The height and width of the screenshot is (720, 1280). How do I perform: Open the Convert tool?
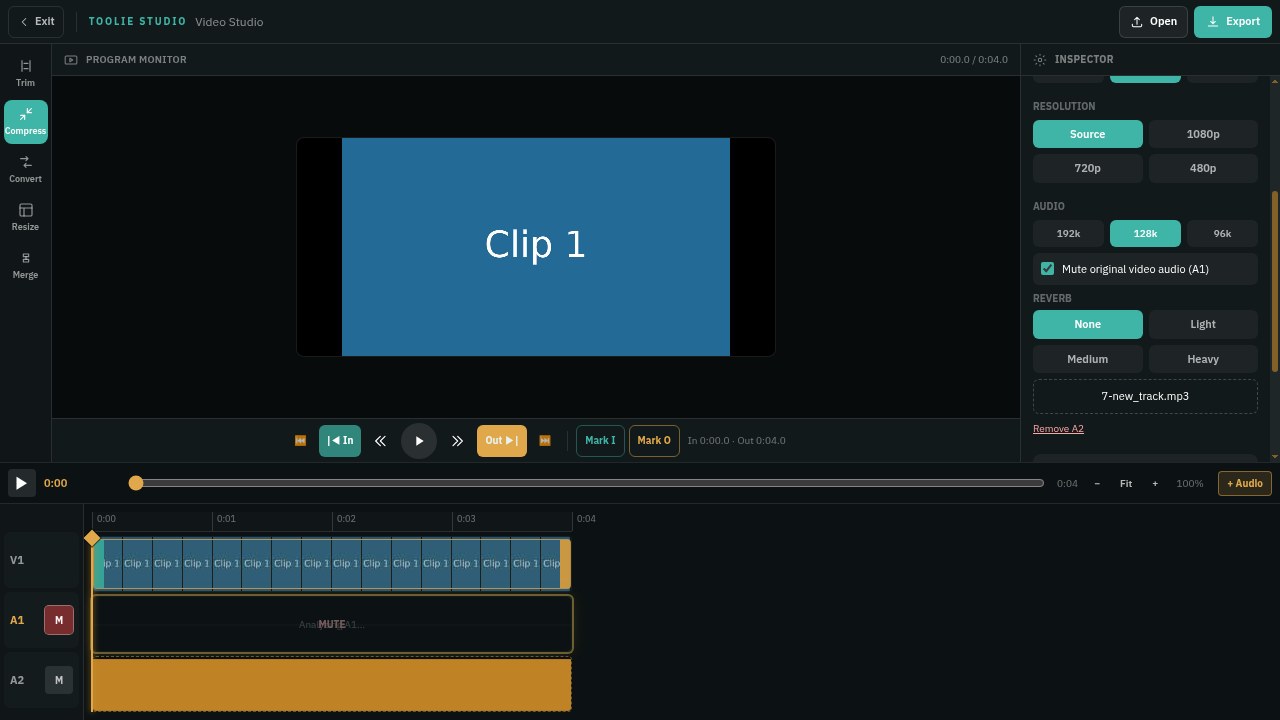tap(26, 168)
